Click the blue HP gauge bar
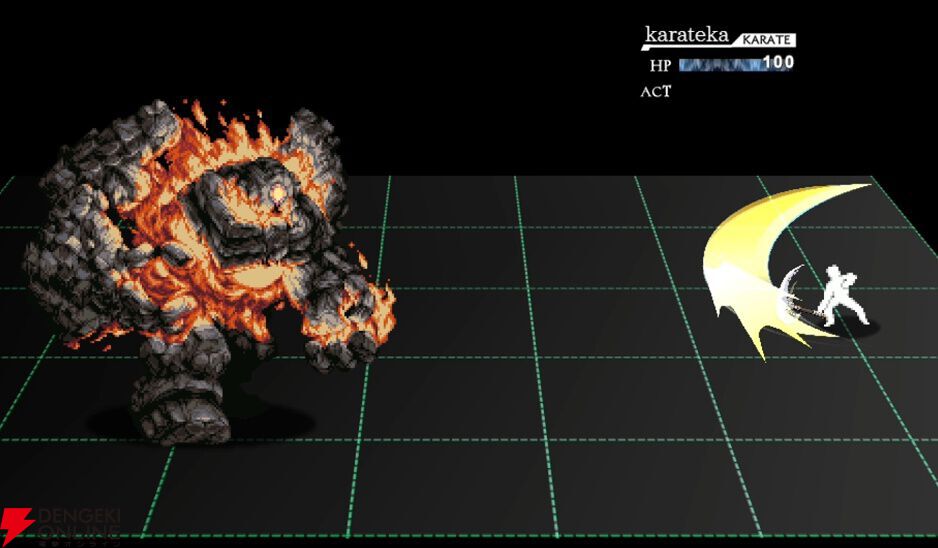This screenshot has height=548, width=938. click(x=720, y=64)
